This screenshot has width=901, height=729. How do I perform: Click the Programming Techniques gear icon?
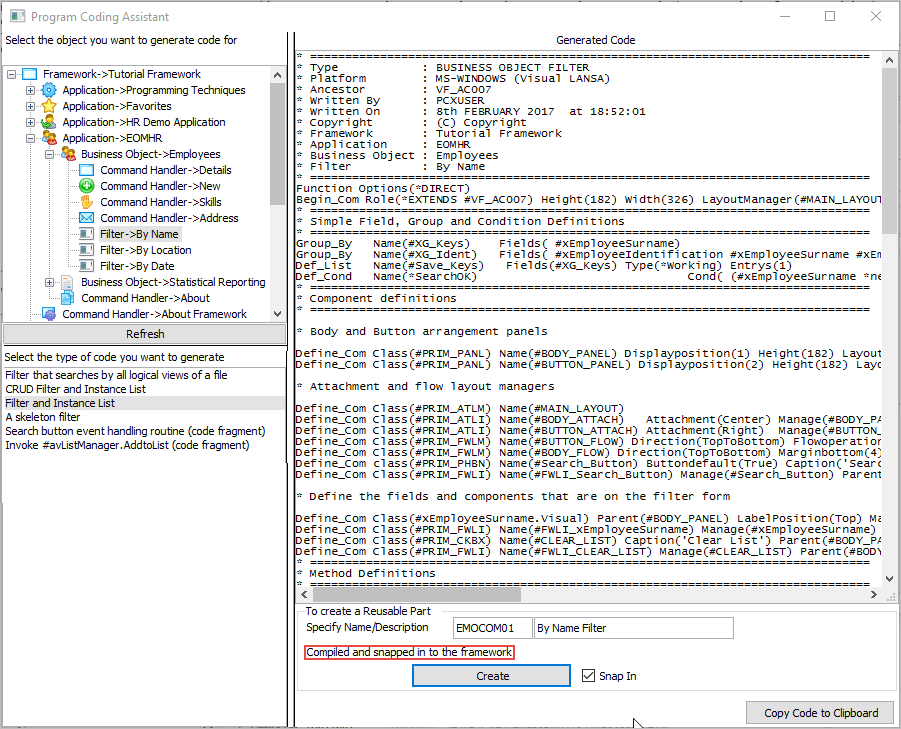click(x=49, y=90)
